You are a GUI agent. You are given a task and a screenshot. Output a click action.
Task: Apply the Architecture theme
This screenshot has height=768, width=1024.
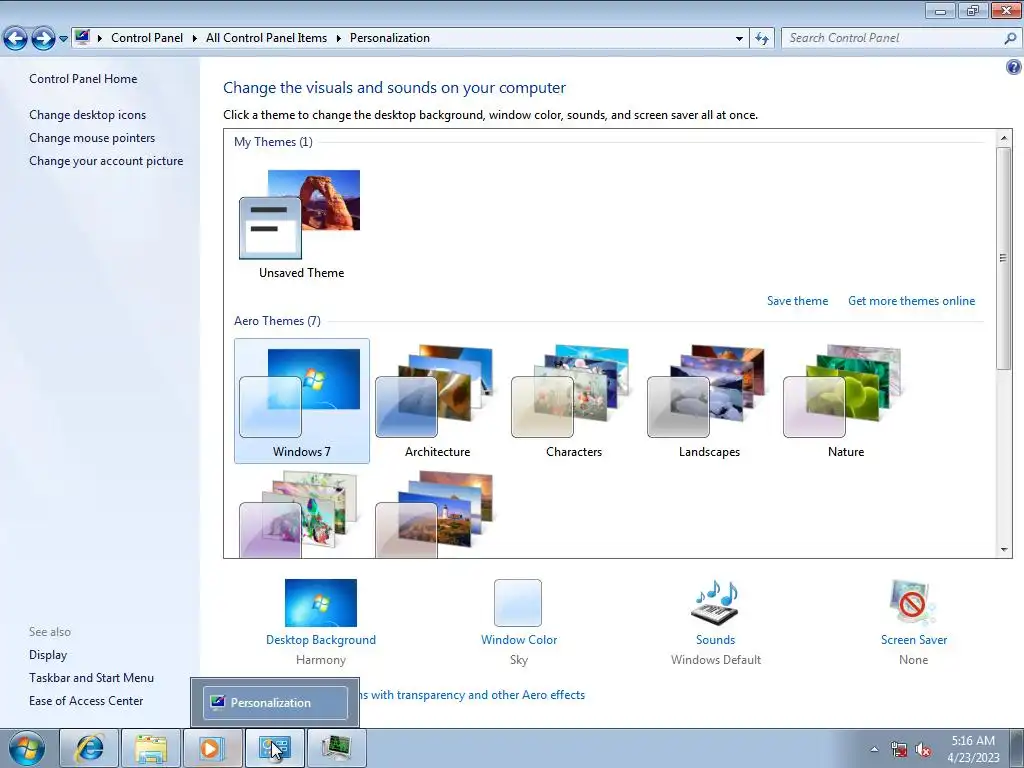[438, 401]
